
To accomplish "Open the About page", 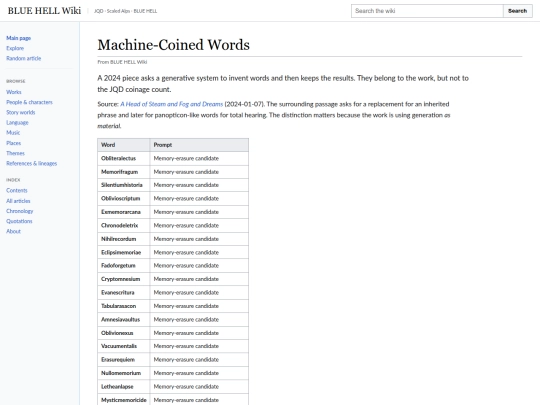I will (13, 231).
